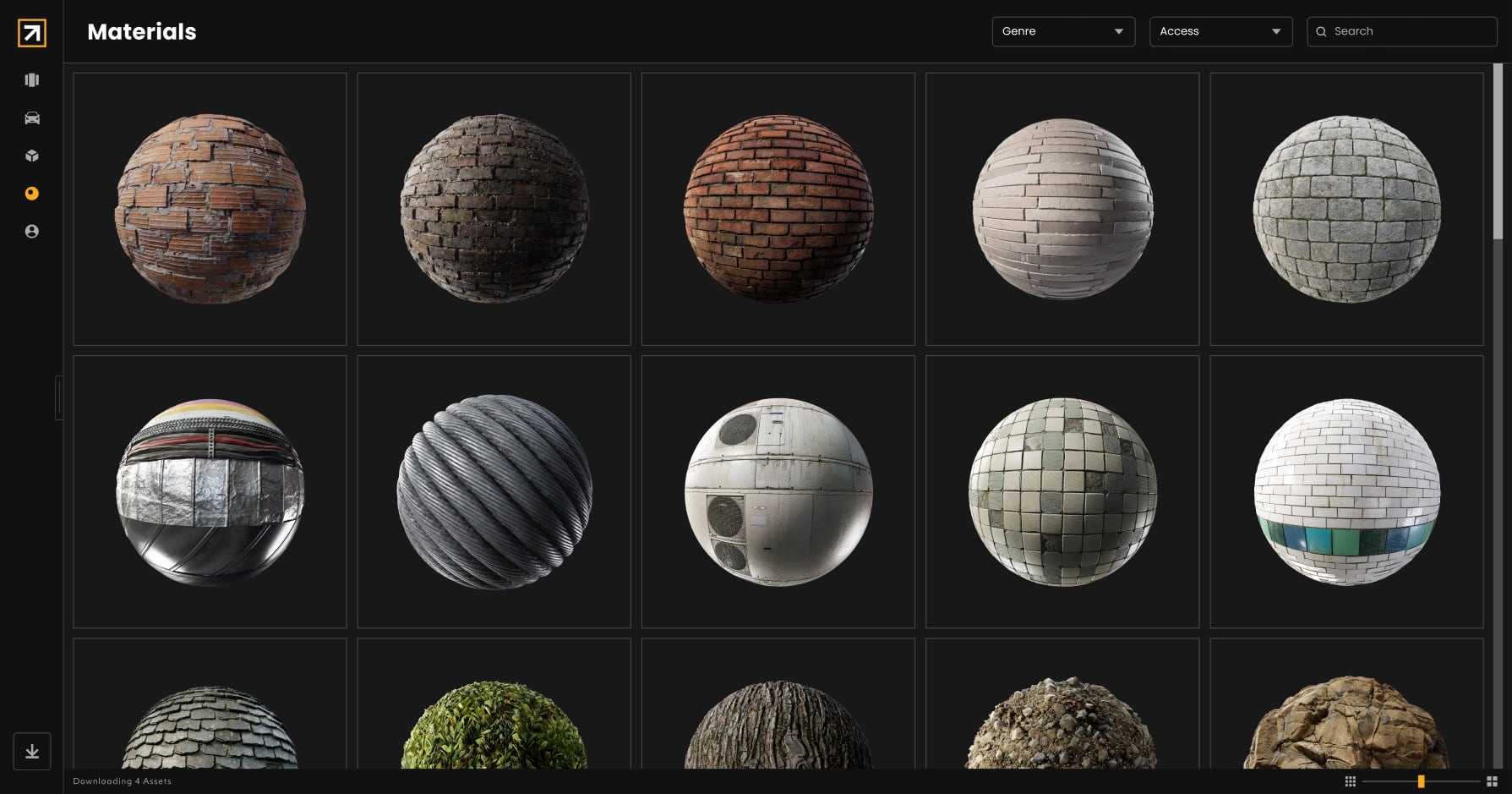Select the white brick with teal tiles
Image resolution: width=1512 pixels, height=794 pixels.
point(1346,492)
